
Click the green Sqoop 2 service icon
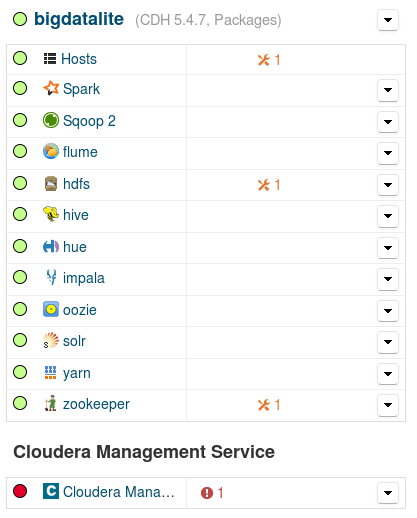51,120
